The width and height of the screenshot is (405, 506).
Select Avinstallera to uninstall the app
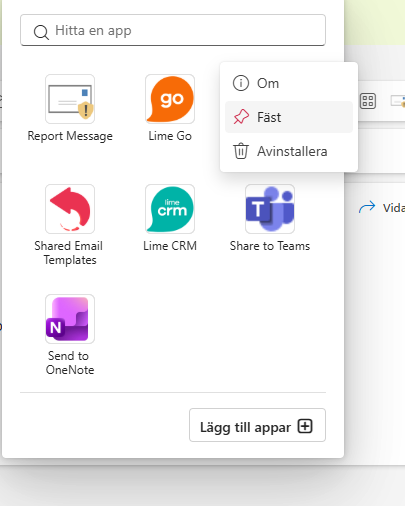coord(289,151)
